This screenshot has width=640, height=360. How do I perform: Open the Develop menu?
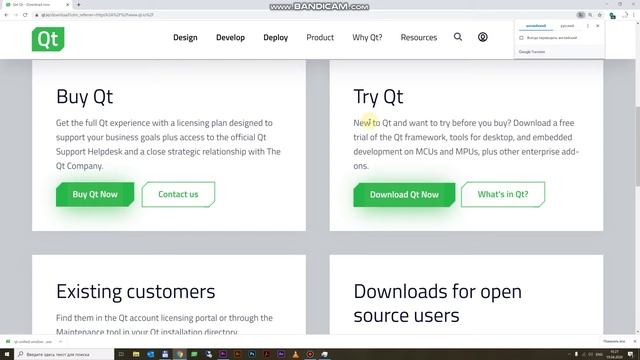tap(231, 37)
